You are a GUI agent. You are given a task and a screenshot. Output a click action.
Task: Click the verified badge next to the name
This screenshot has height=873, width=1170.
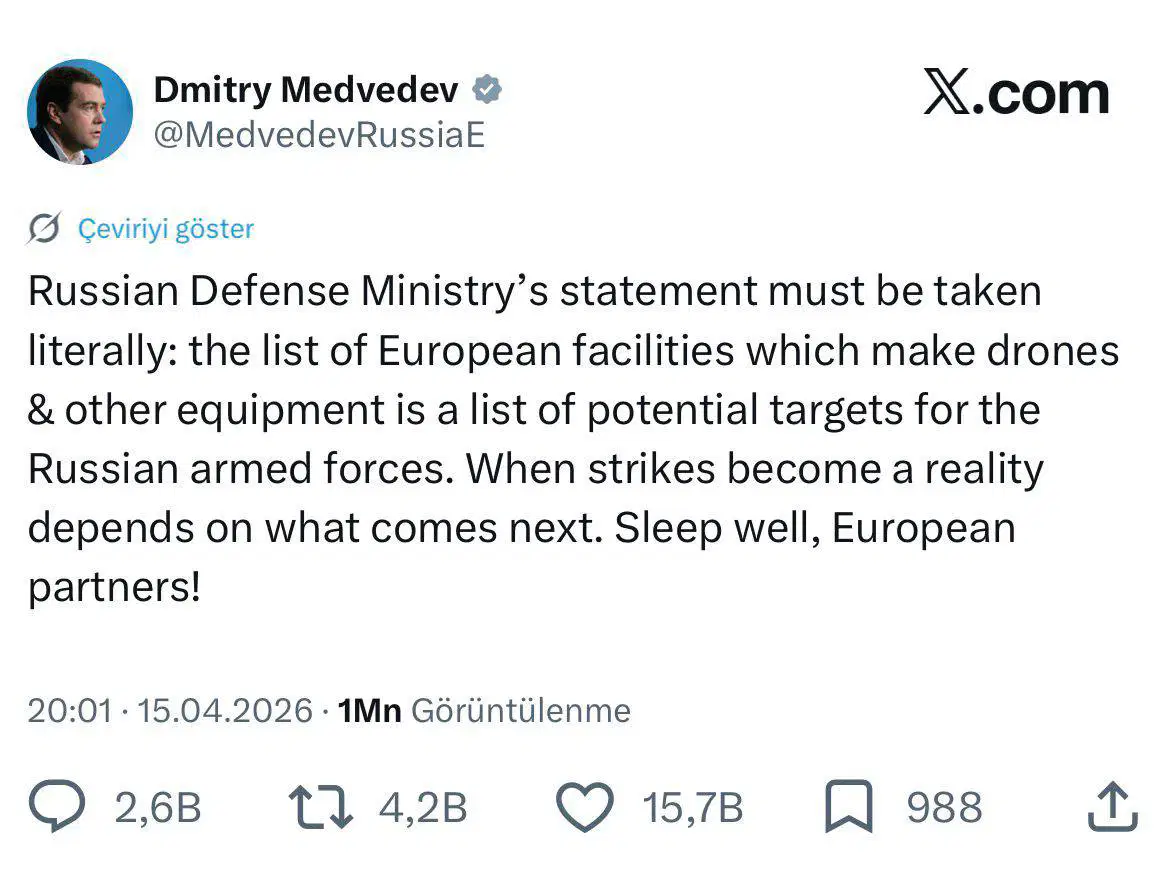pyautogui.click(x=487, y=90)
